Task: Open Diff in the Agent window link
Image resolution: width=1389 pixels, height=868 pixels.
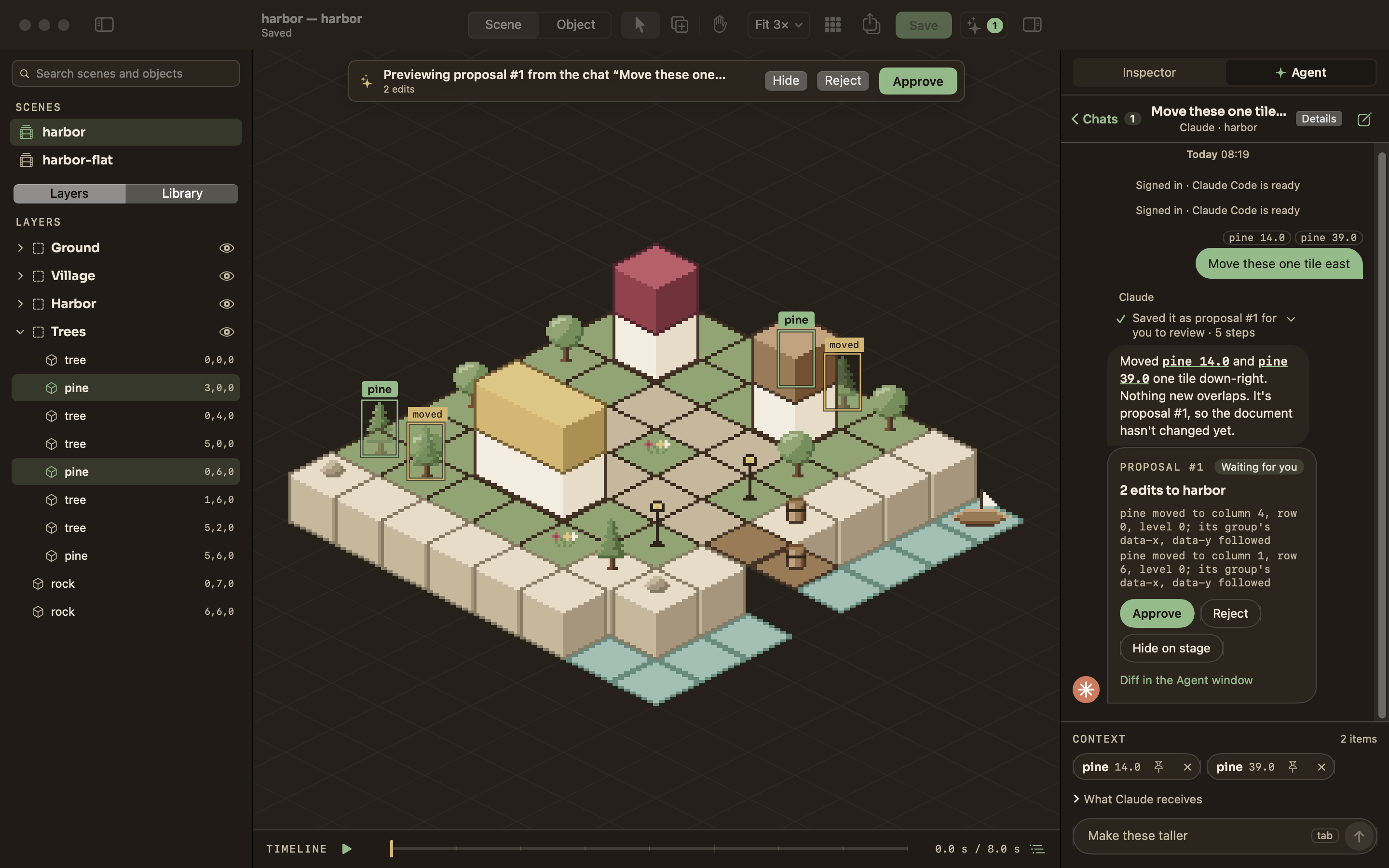Action: tap(1186, 680)
